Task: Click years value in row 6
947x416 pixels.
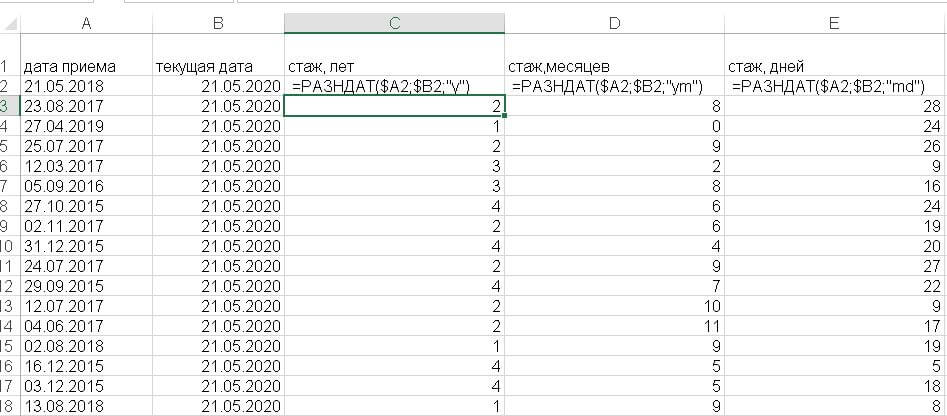Action: pos(394,166)
